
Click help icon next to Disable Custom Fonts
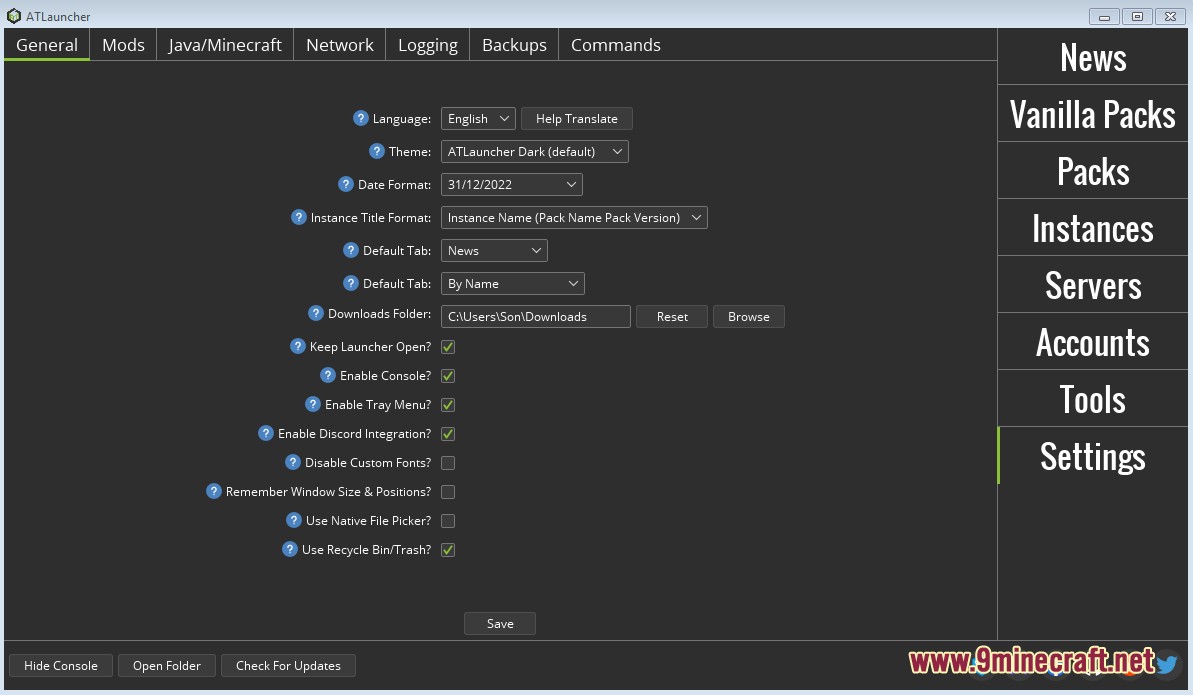pos(293,462)
